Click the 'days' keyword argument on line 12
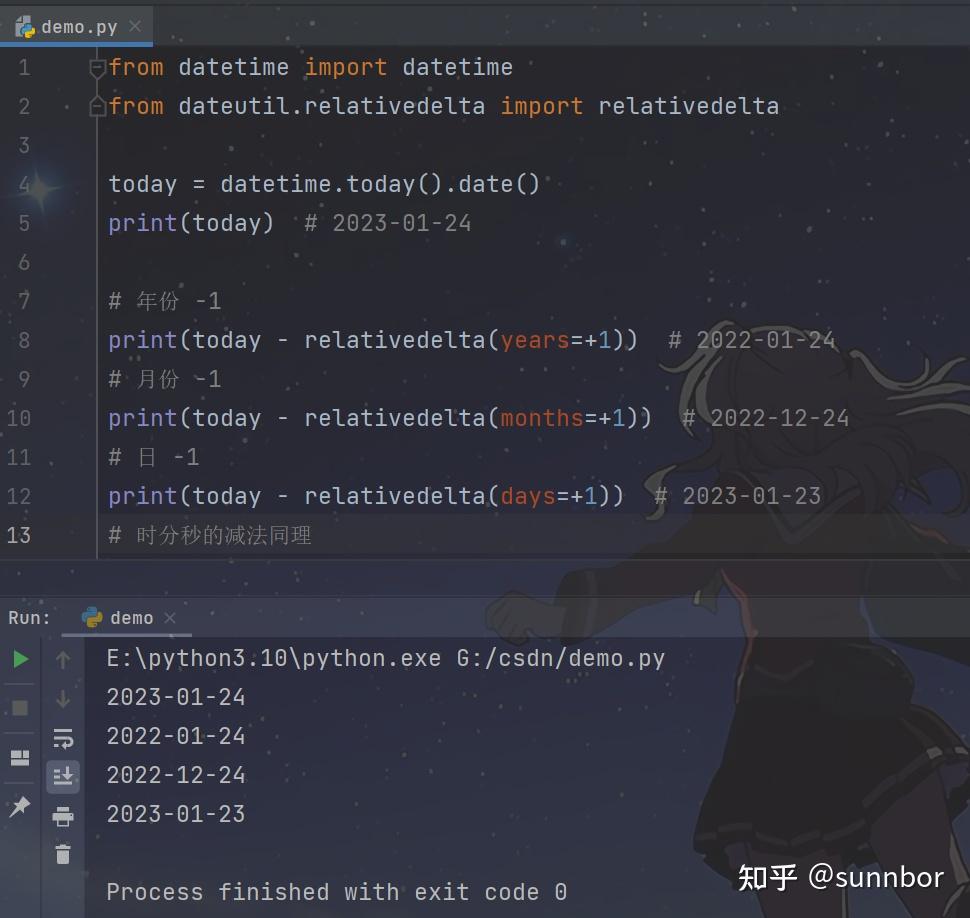This screenshot has width=970, height=918. (x=528, y=496)
